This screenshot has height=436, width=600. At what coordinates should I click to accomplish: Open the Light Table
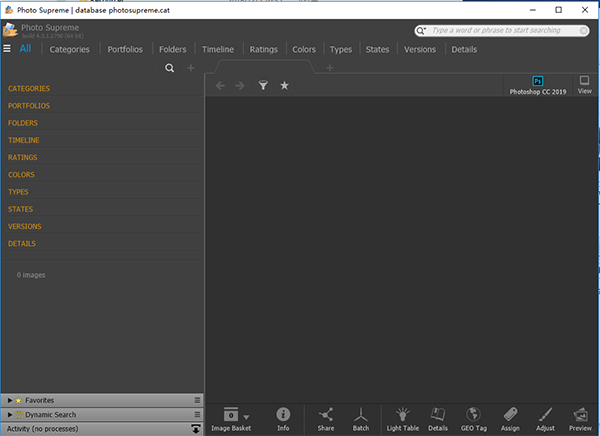click(x=402, y=418)
